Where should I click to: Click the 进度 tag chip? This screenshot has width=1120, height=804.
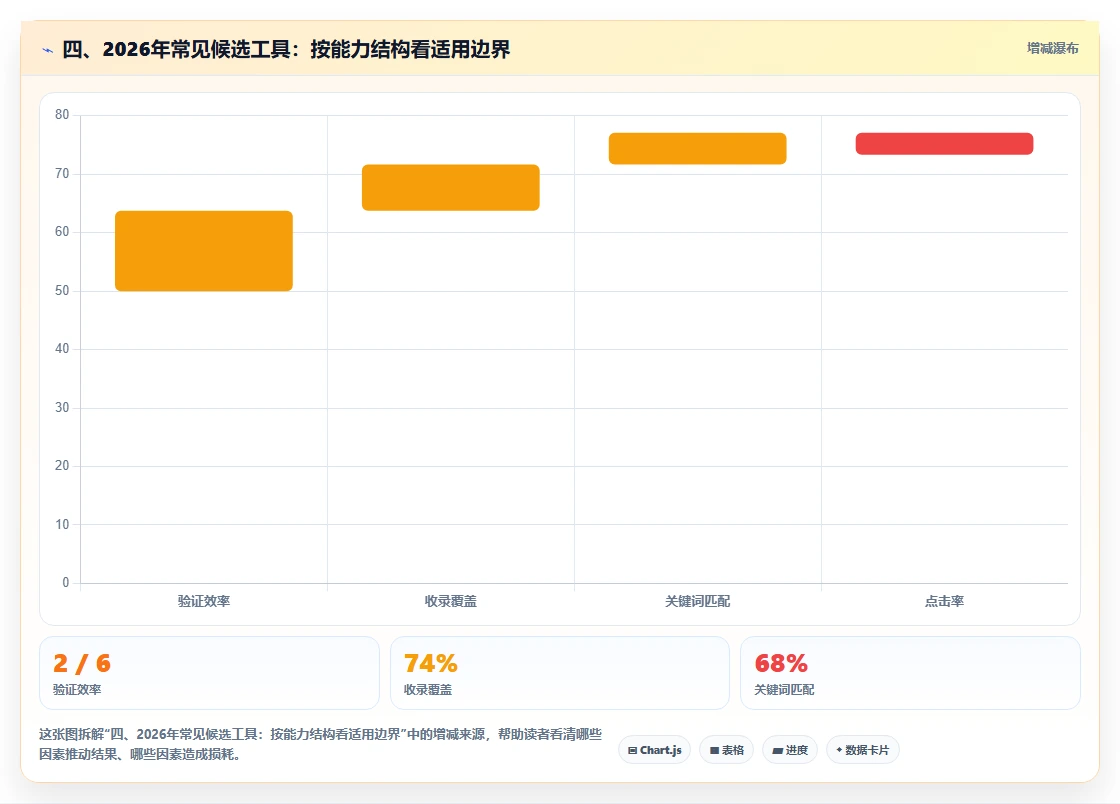point(790,750)
